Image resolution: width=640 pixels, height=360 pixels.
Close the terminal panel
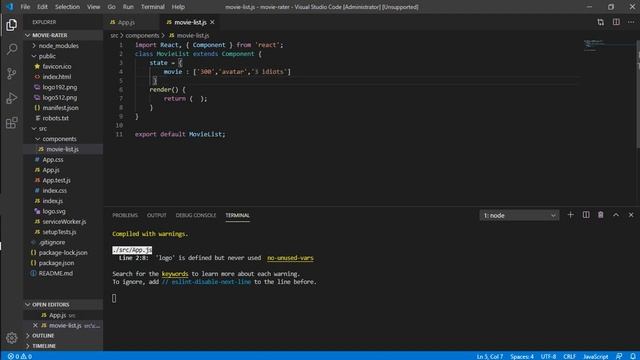[631, 215]
